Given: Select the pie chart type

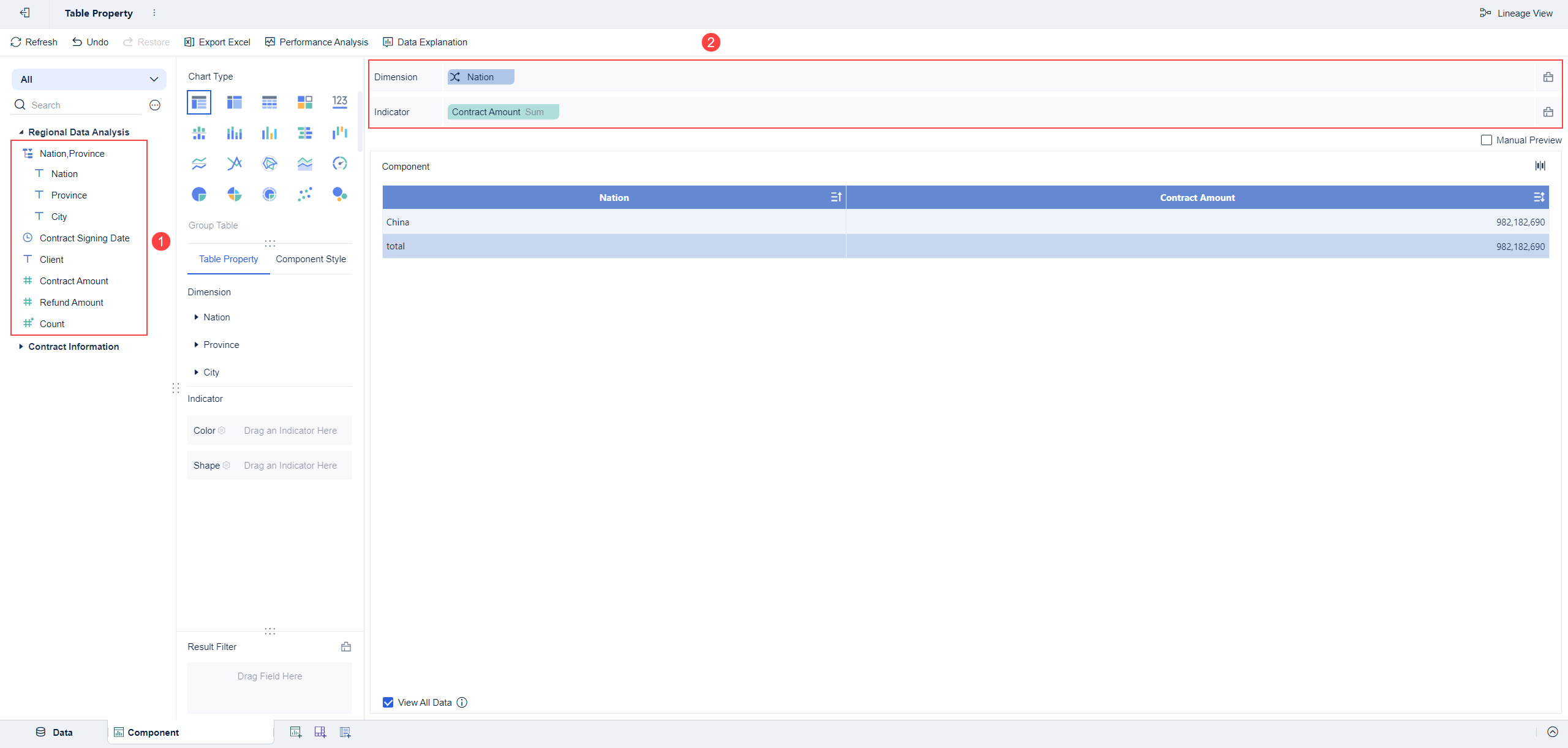Looking at the screenshot, I should [x=199, y=194].
